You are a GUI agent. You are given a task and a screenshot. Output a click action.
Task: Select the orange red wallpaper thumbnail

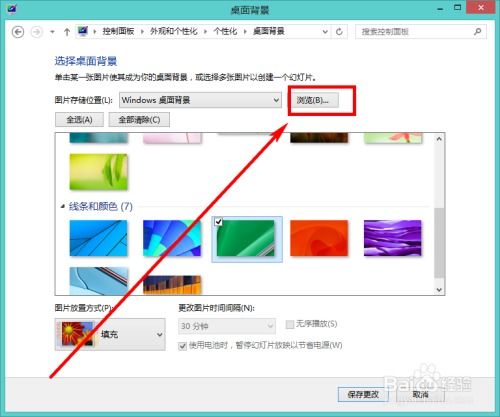319,238
